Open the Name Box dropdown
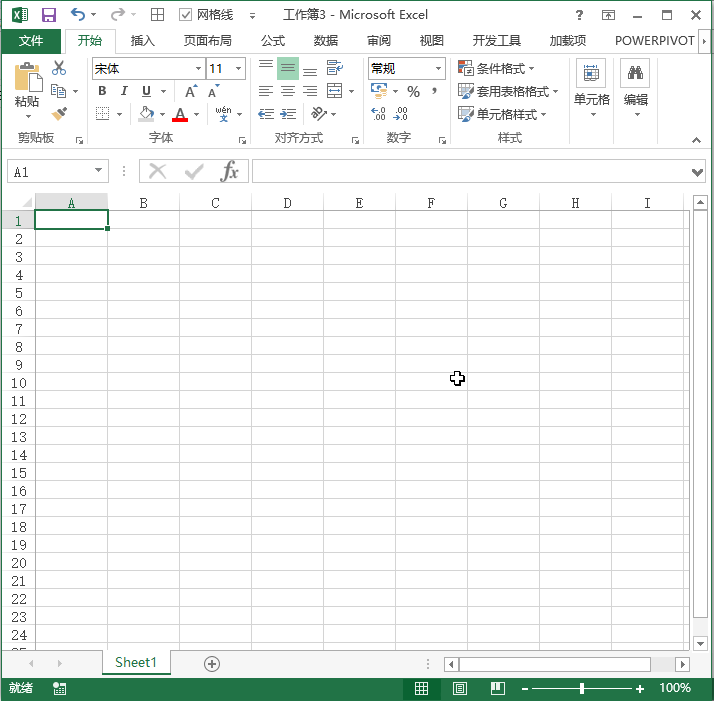This screenshot has height=701, width=714. (98, 171)
